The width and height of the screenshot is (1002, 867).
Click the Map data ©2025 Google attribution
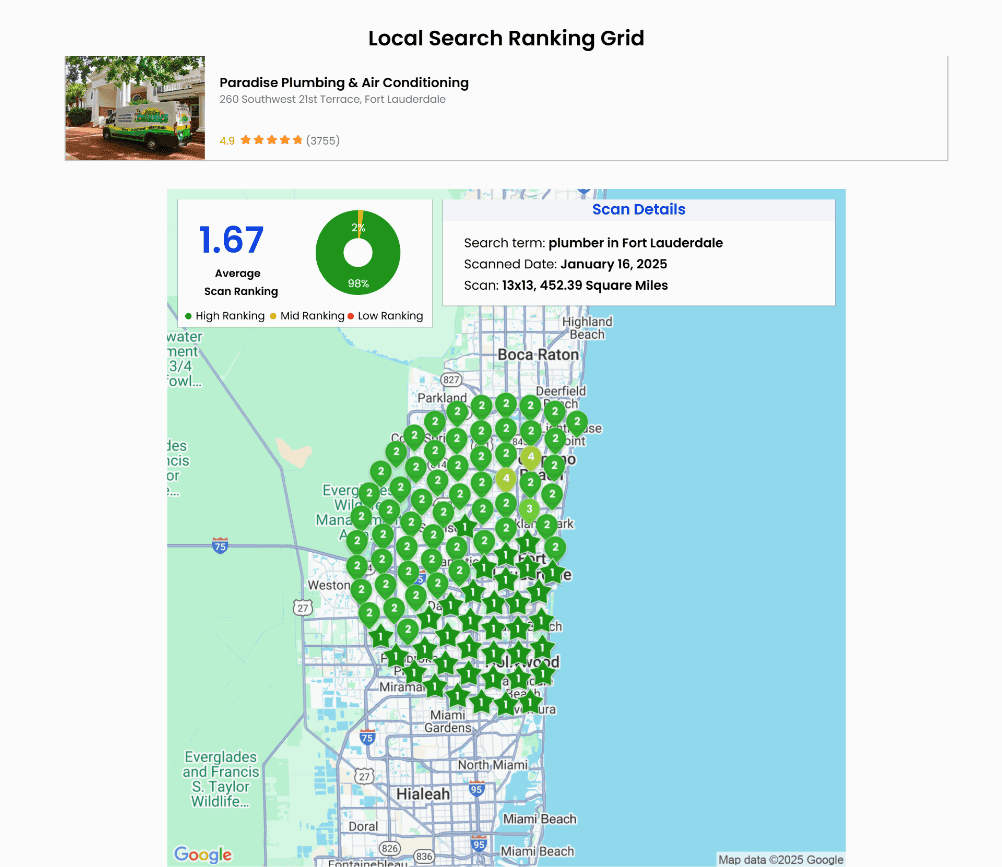[781, 860]
